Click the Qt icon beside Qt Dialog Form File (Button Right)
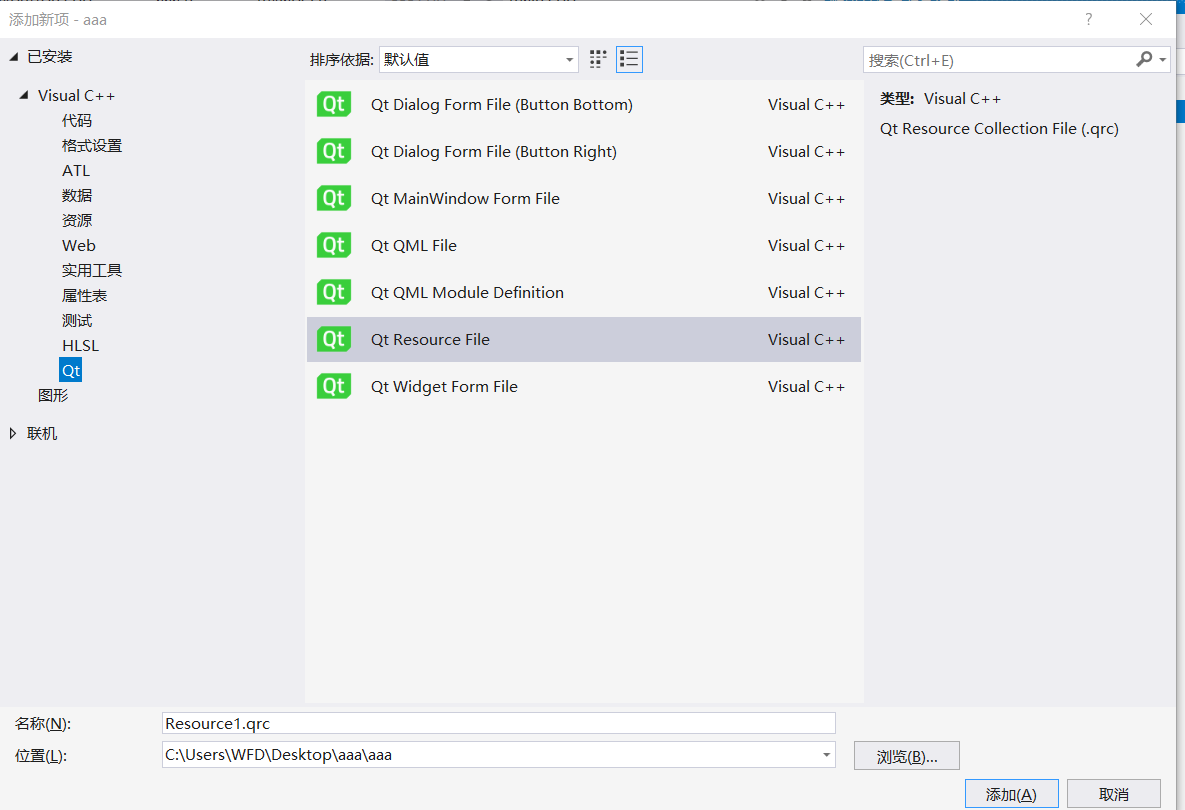This screenshot has width=1185, height=810. (334, 151)
